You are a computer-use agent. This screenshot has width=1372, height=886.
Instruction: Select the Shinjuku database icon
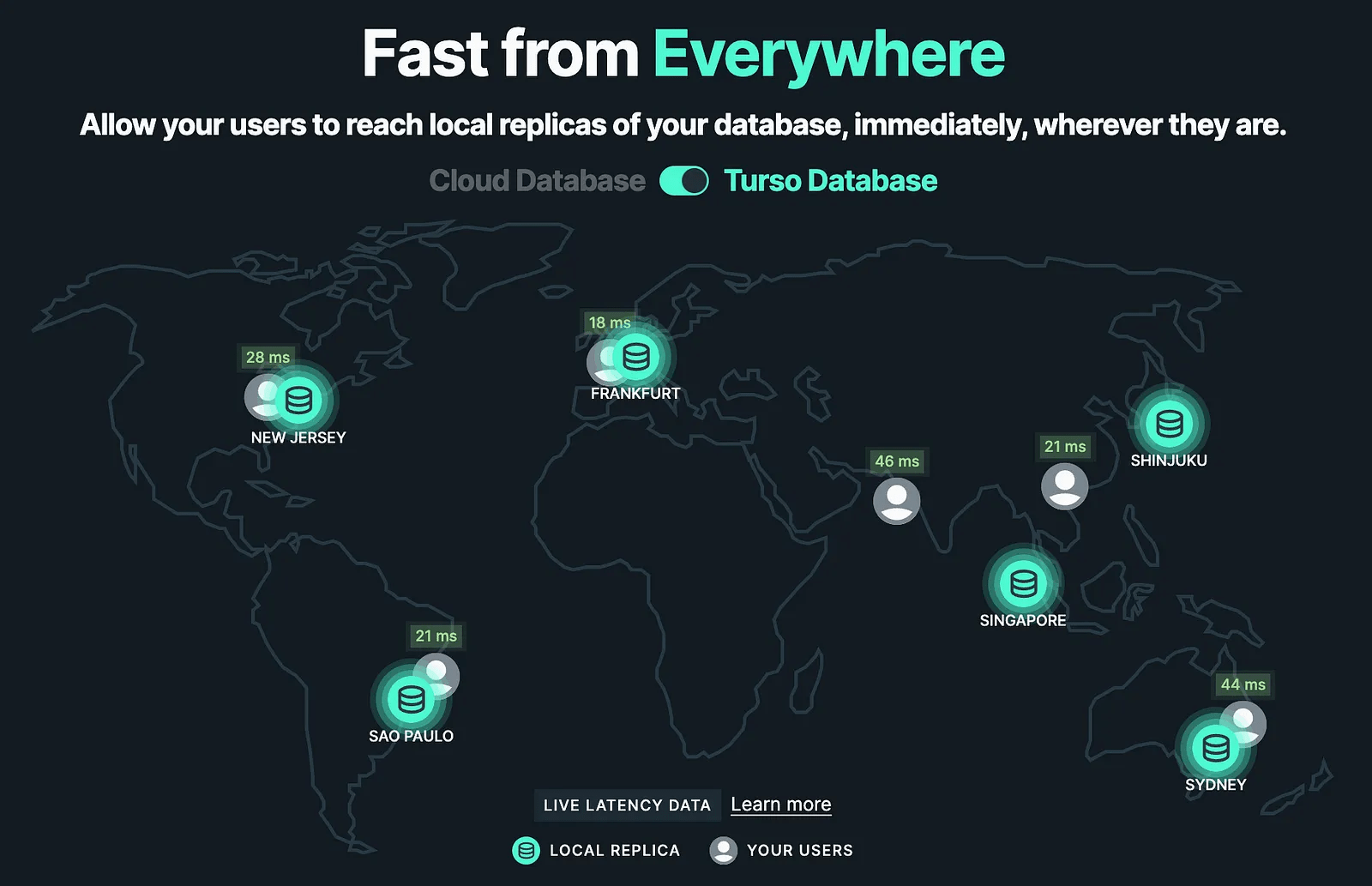coord(1169,423)
